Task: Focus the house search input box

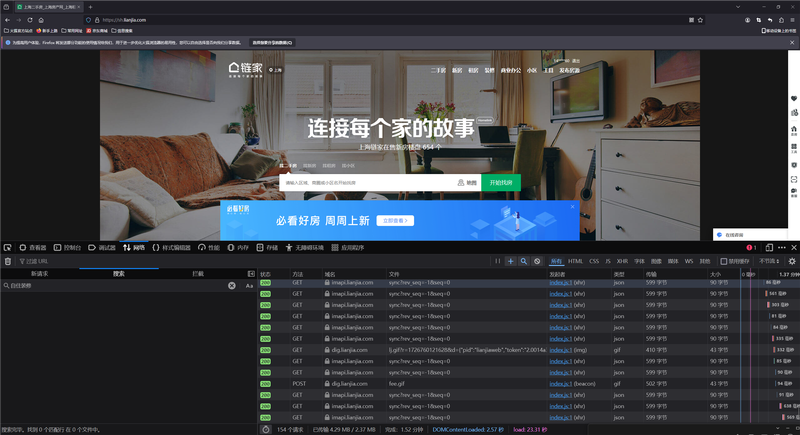Action: click(366, 183)
